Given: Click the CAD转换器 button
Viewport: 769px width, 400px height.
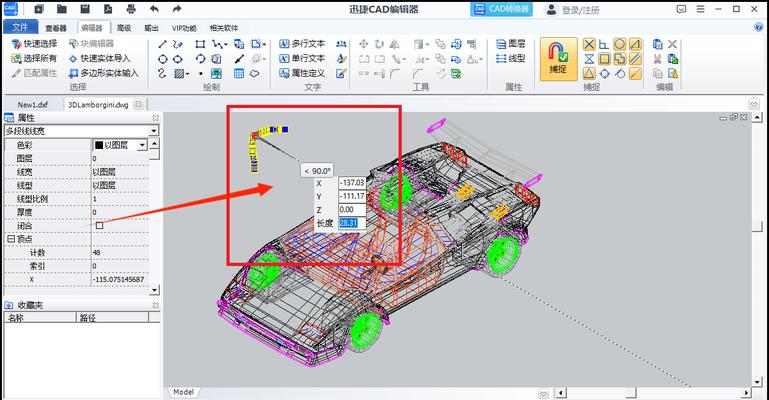Looking at the screenshot, I should [x=501, y=9].
